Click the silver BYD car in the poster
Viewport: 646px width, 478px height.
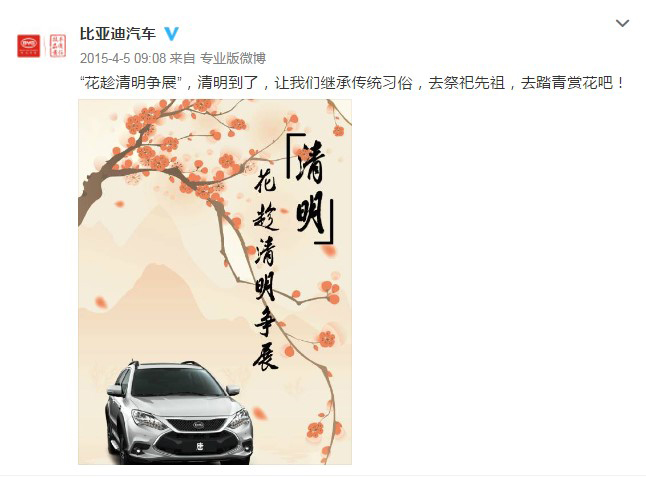click(179, 412)
